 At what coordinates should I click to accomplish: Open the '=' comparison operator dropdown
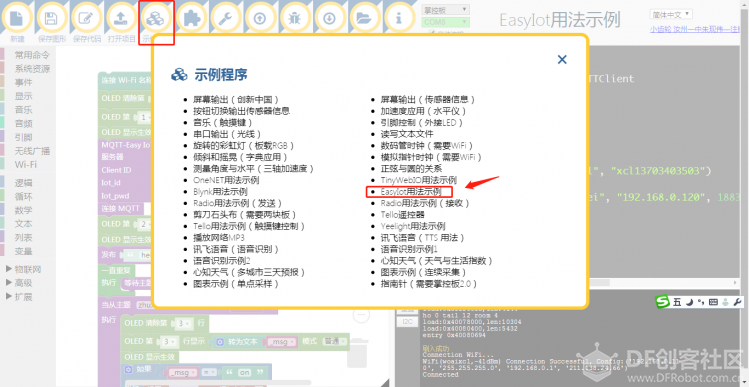click(208, 373)
